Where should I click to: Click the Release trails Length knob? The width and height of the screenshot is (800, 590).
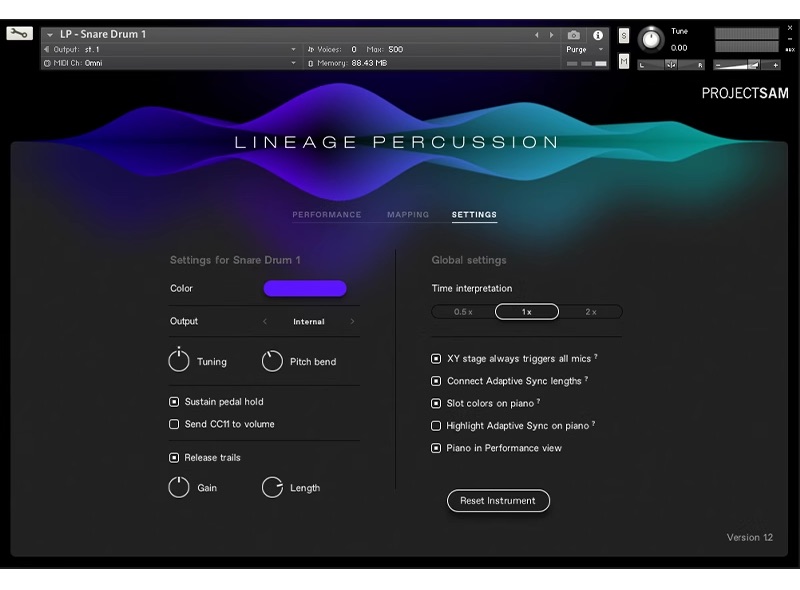point(272,488)
